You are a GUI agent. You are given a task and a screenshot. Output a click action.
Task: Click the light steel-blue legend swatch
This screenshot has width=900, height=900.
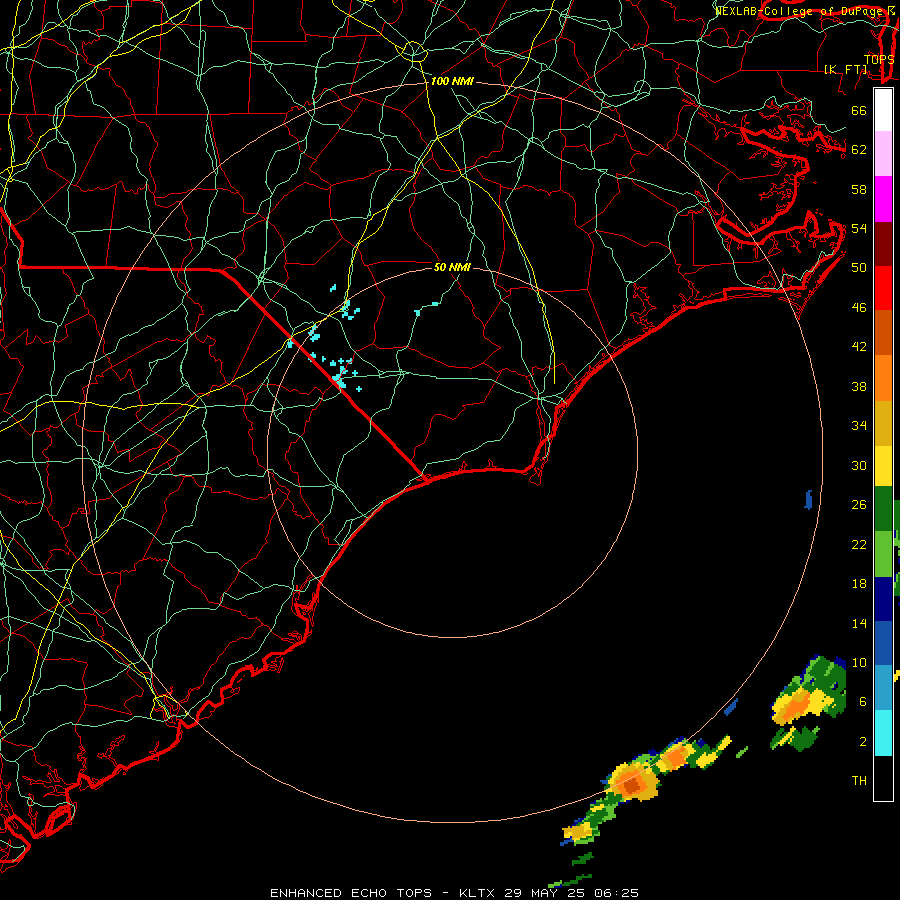pyautogui.click(x=883, y=688)
